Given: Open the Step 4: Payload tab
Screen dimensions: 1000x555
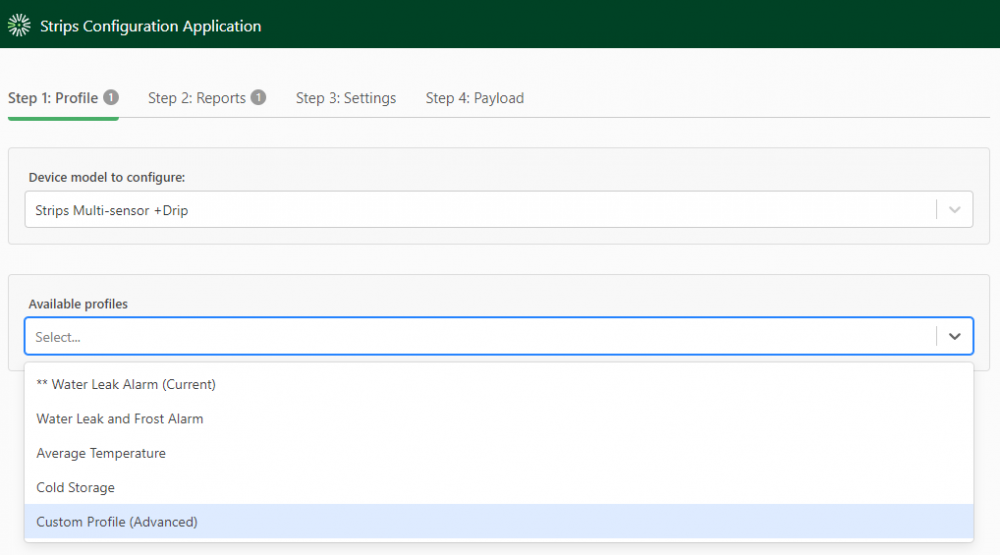Looking at the screenshot, I should click(x=474, y=98).
